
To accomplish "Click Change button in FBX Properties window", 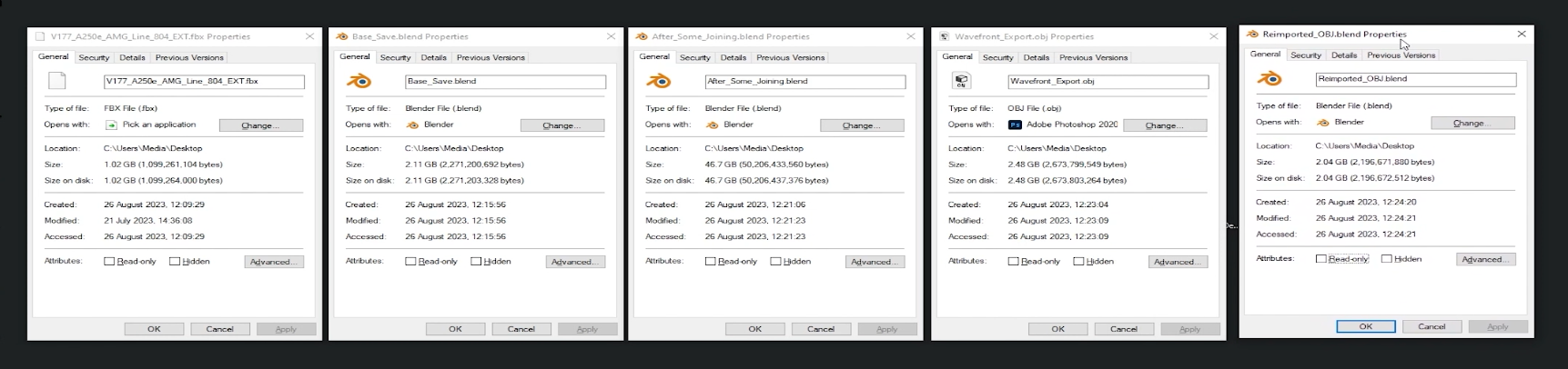I will (x=260, y=125).
